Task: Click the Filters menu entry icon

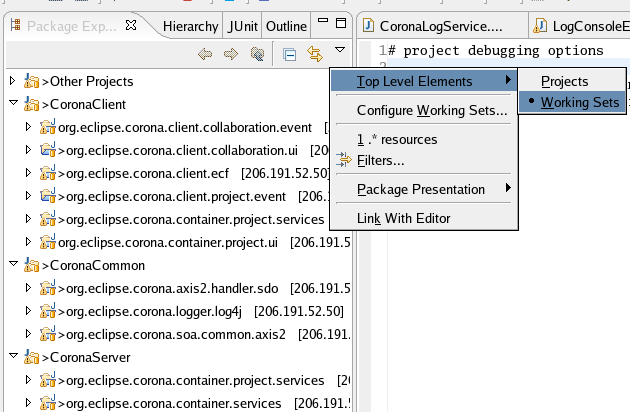Action: 344,160
